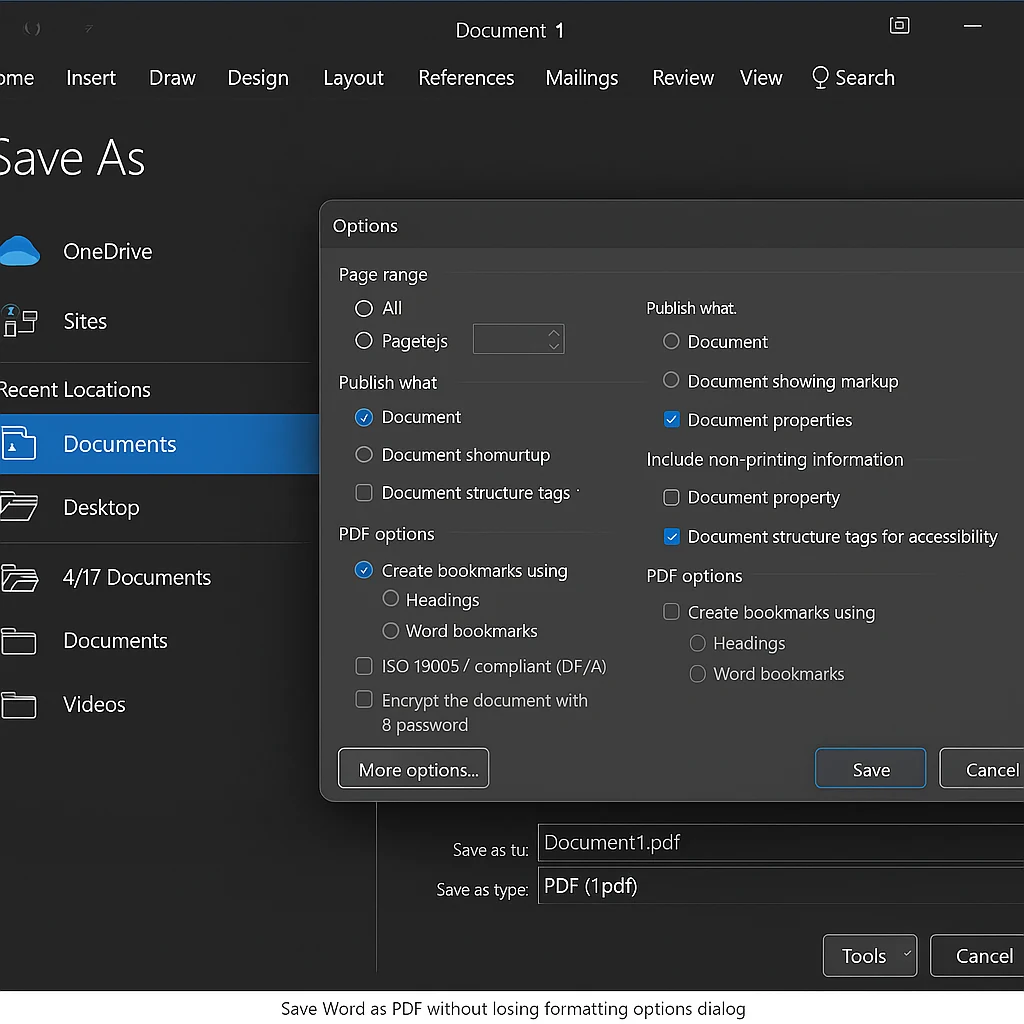Uncheck Document properties checkbox
The height and width of the screenshot is (1024, 1024).
(671, 419)
